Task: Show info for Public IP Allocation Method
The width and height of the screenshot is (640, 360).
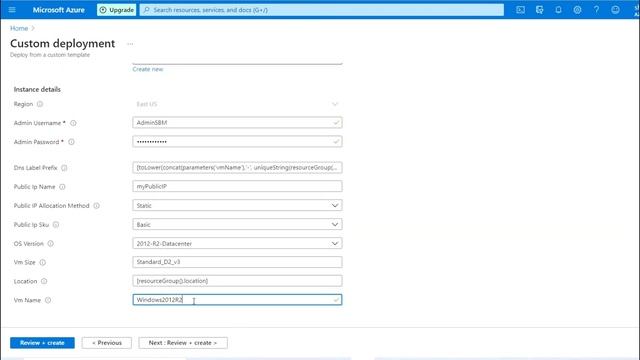Action: 96,206
